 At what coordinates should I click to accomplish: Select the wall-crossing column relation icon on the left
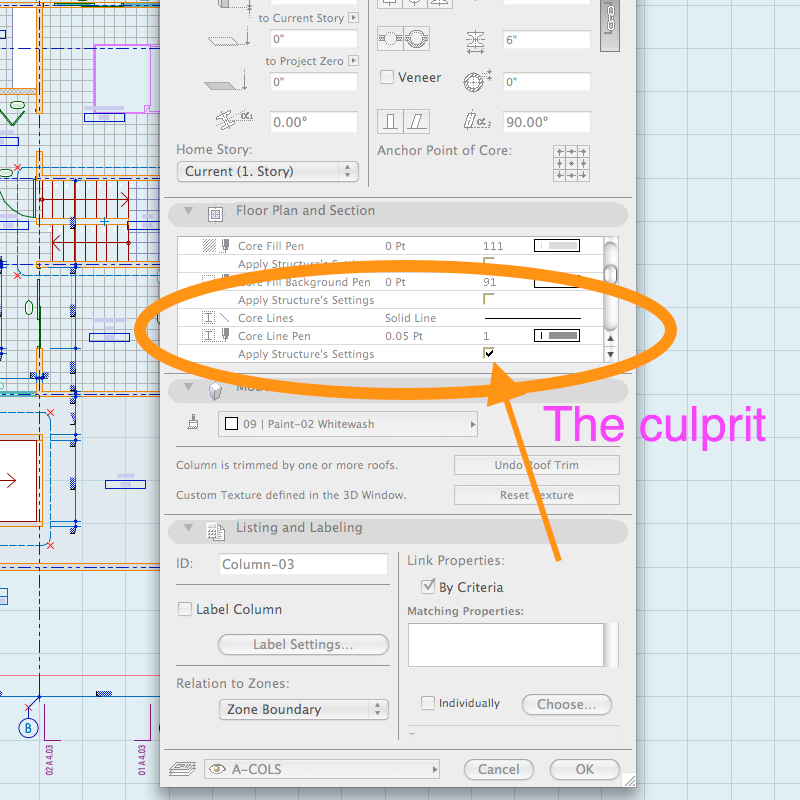pyautogui.click(x=390, y=39)
